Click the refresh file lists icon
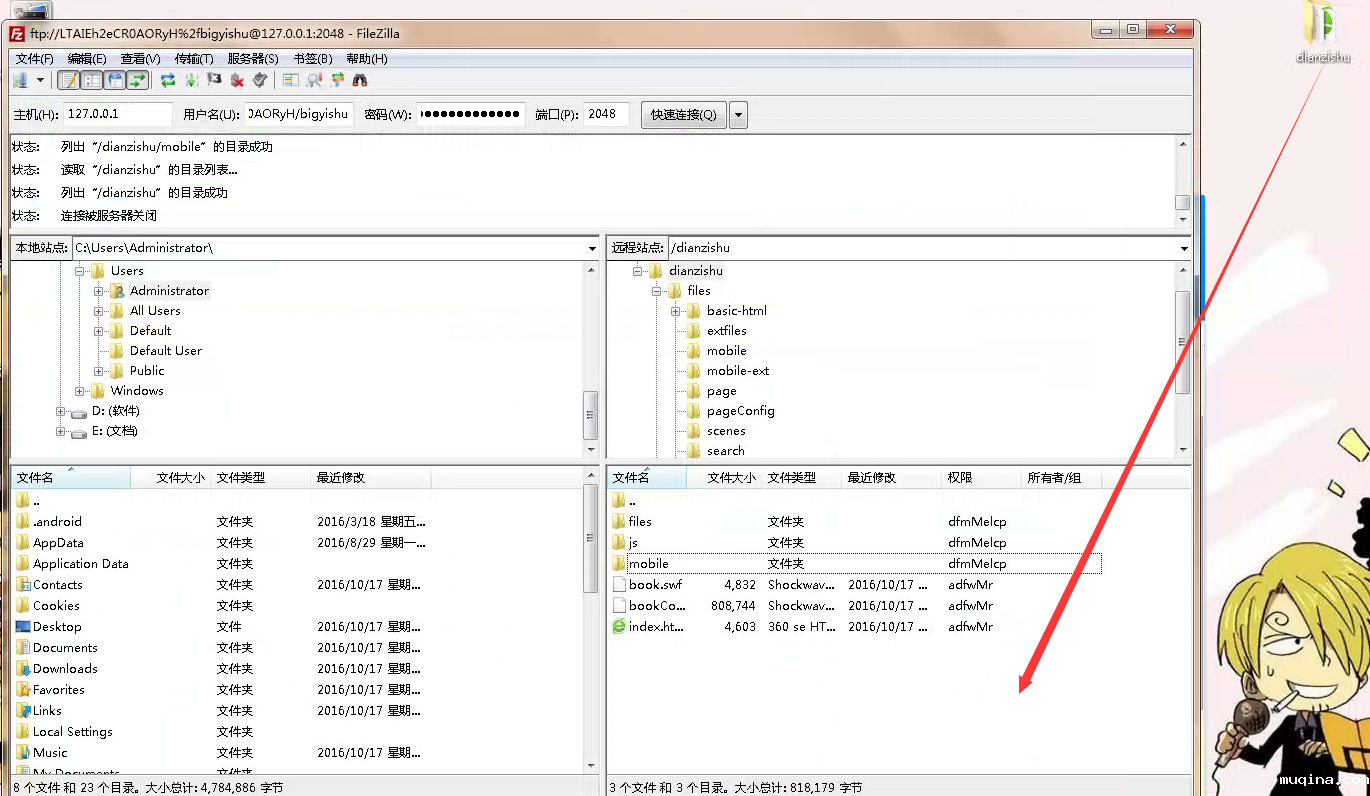The width and height of the screenshot is (1370, 796). coord(168,81)
